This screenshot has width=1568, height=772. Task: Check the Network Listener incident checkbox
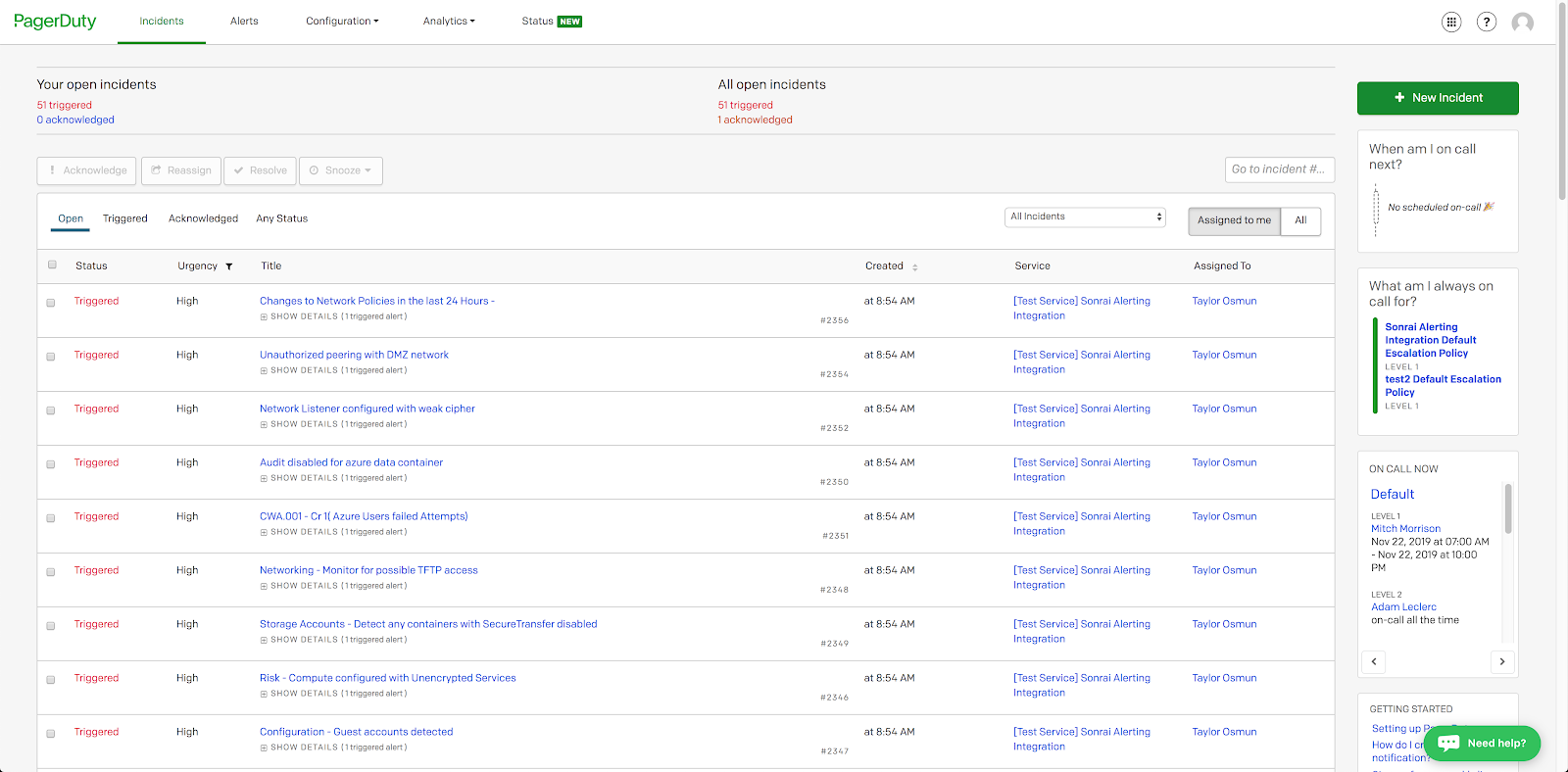[51, 410]
